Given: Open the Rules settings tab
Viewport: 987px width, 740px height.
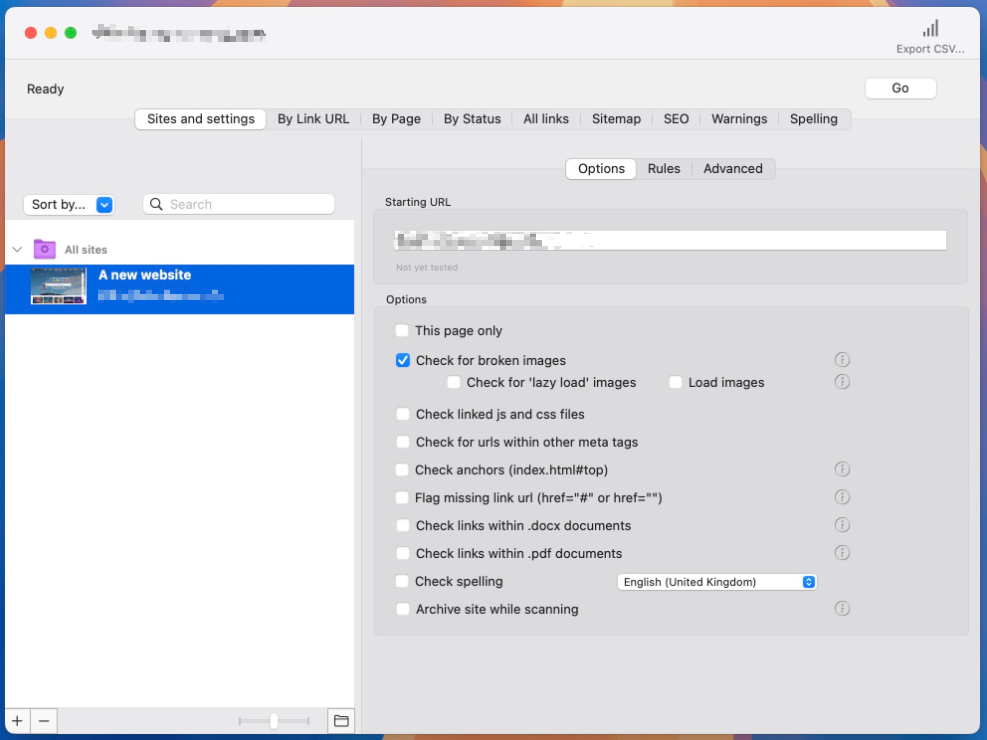Looking at the screenshot, I should click(x=663, y=169).
